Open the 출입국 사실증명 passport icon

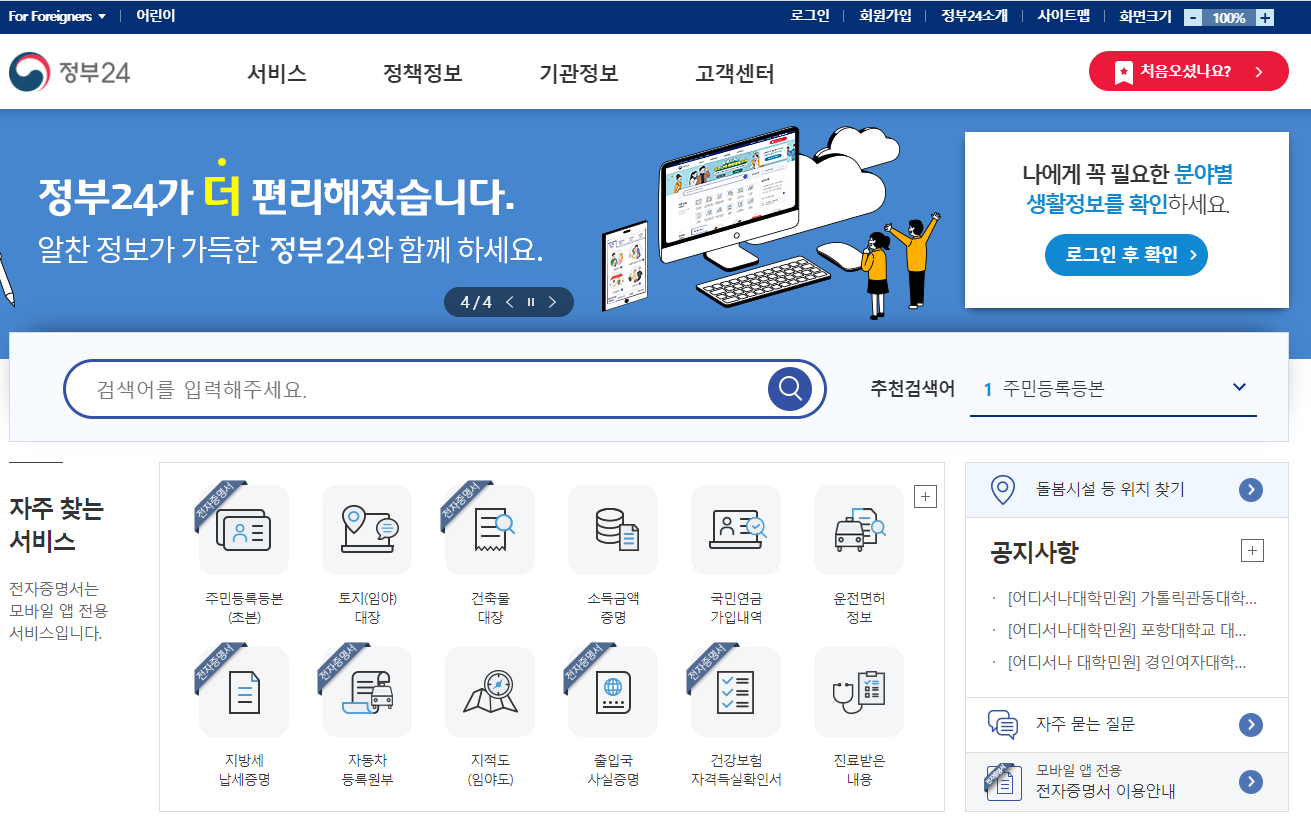[613, 692]
